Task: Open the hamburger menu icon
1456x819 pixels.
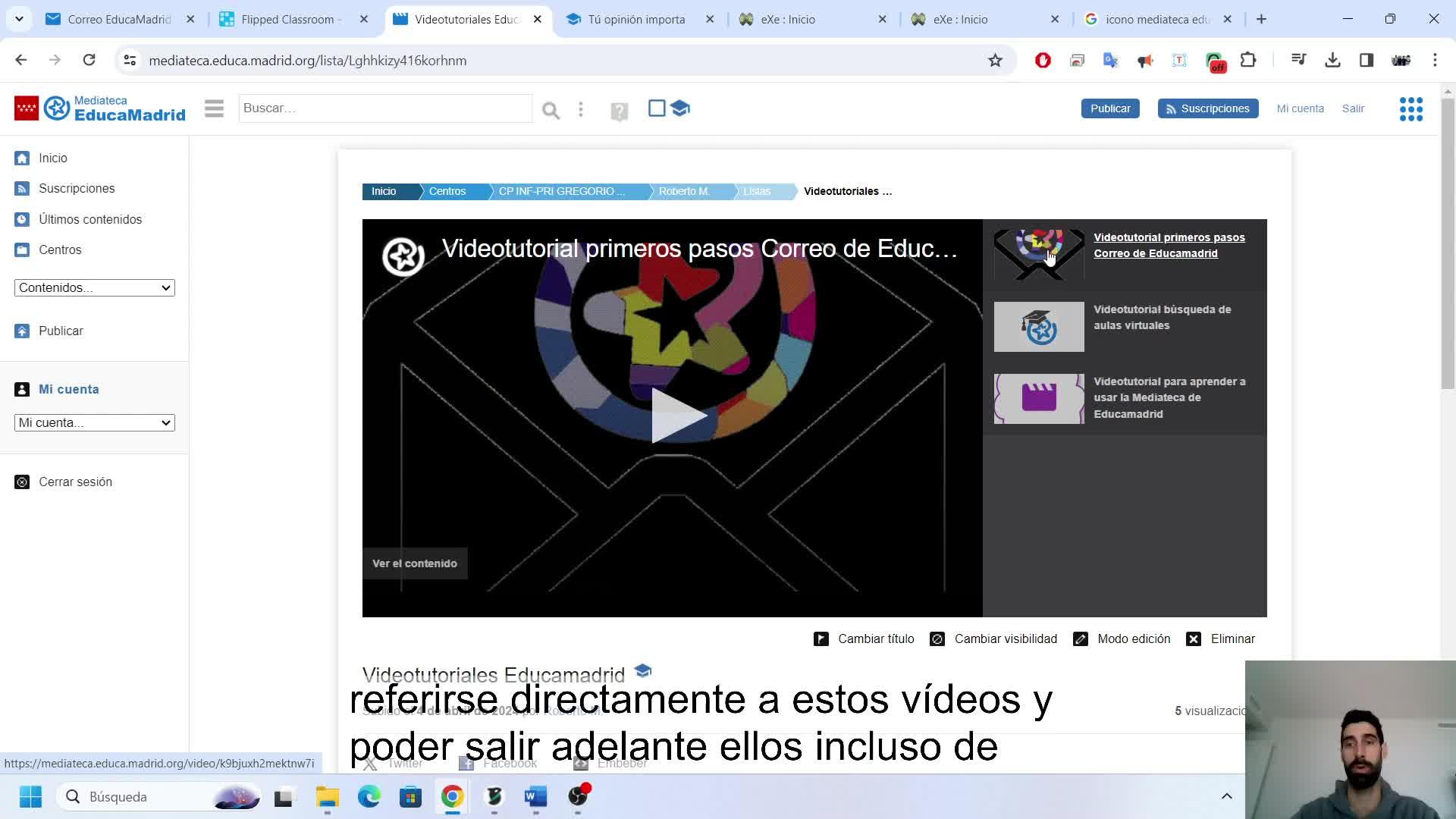Action: [x=214, y=108]
